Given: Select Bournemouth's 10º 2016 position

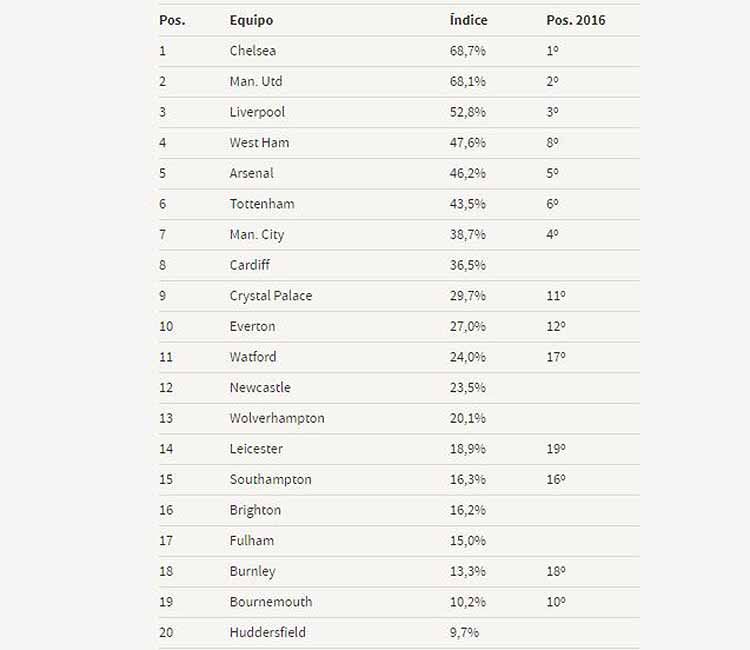Looking at the screenshot, I should coord(556,602).
